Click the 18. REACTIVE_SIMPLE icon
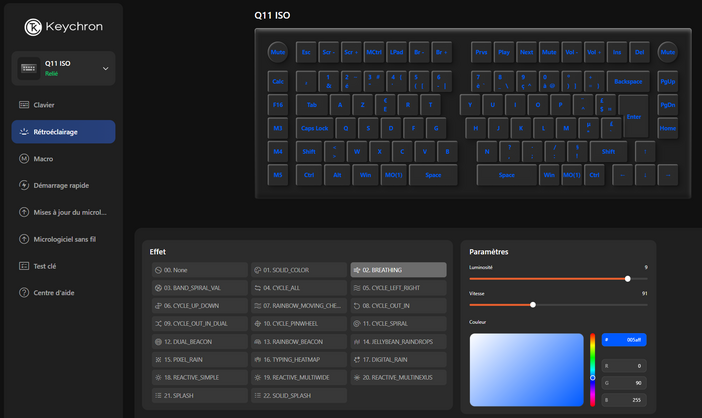Image resolution: width=702 pixels, height=418 pixels. click(158, 377)
